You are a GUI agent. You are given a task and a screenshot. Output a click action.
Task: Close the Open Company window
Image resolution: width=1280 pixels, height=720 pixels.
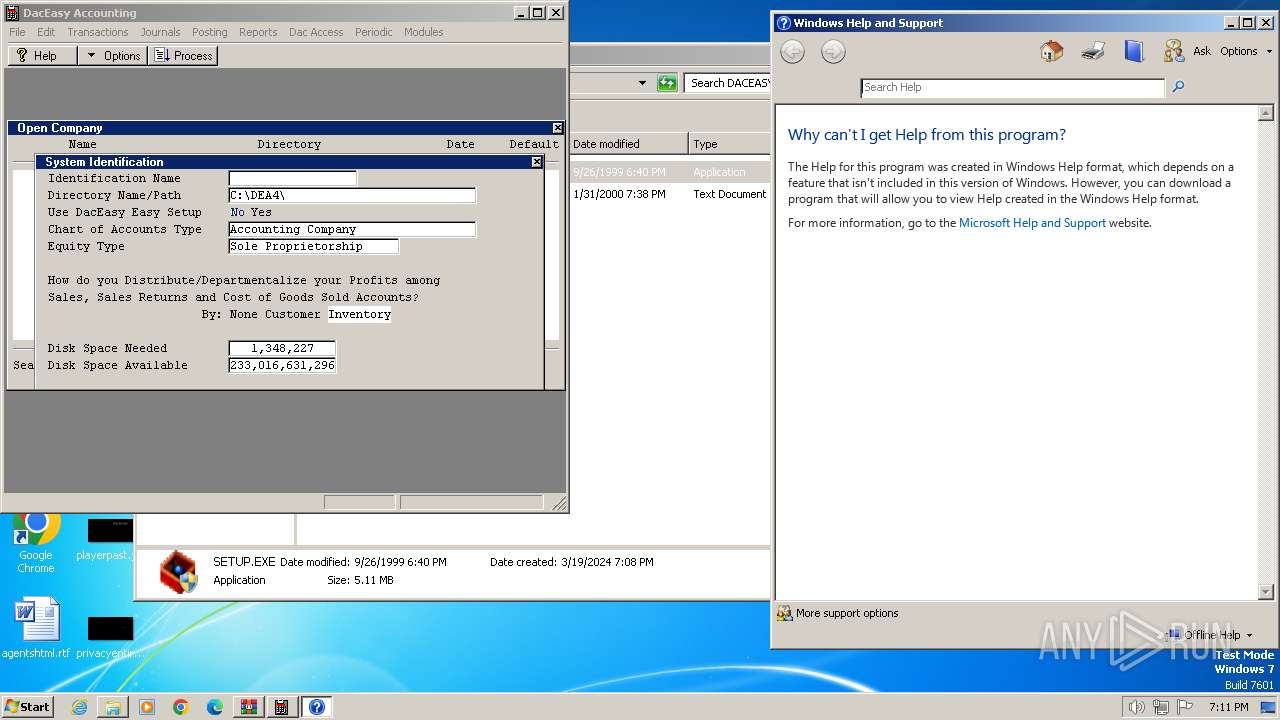(558, 128)
